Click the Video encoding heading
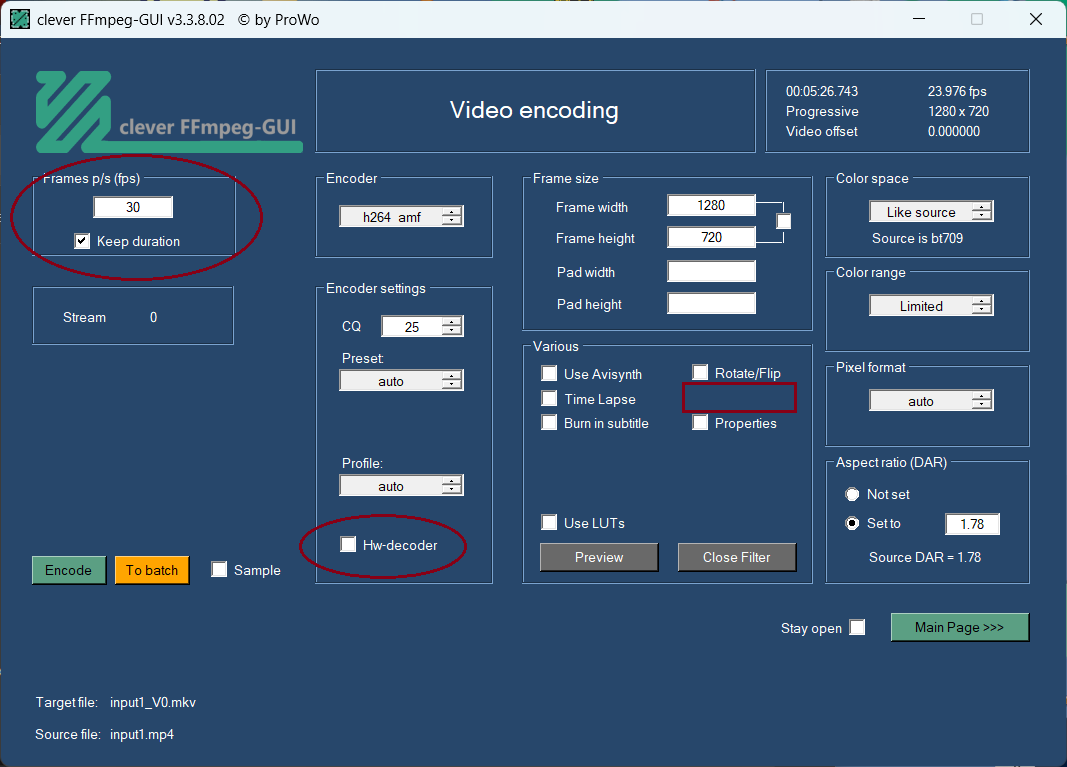Viewport: 1067px width, 767px height. click(x=534, y=110)
